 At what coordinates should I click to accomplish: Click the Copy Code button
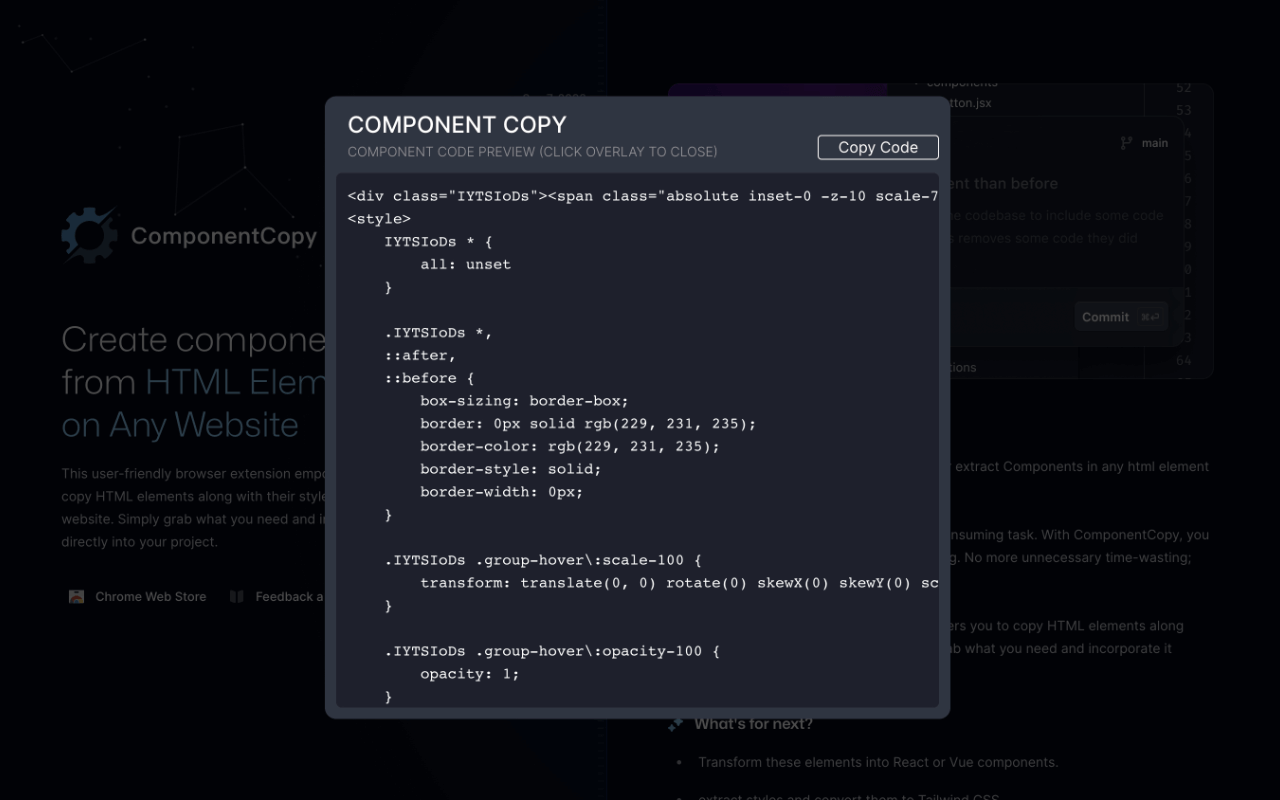(x=878, y=147)
